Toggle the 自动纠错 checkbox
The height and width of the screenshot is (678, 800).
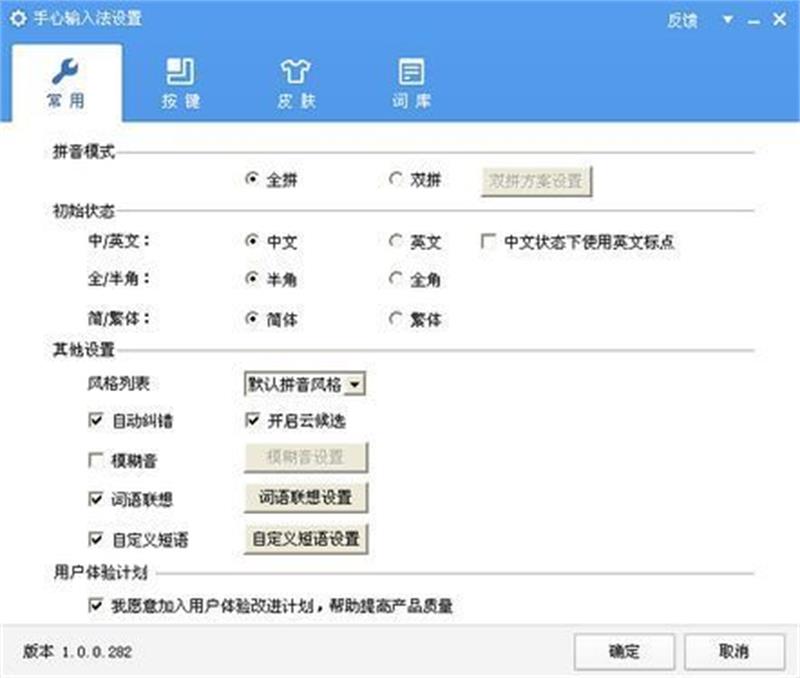95,420
